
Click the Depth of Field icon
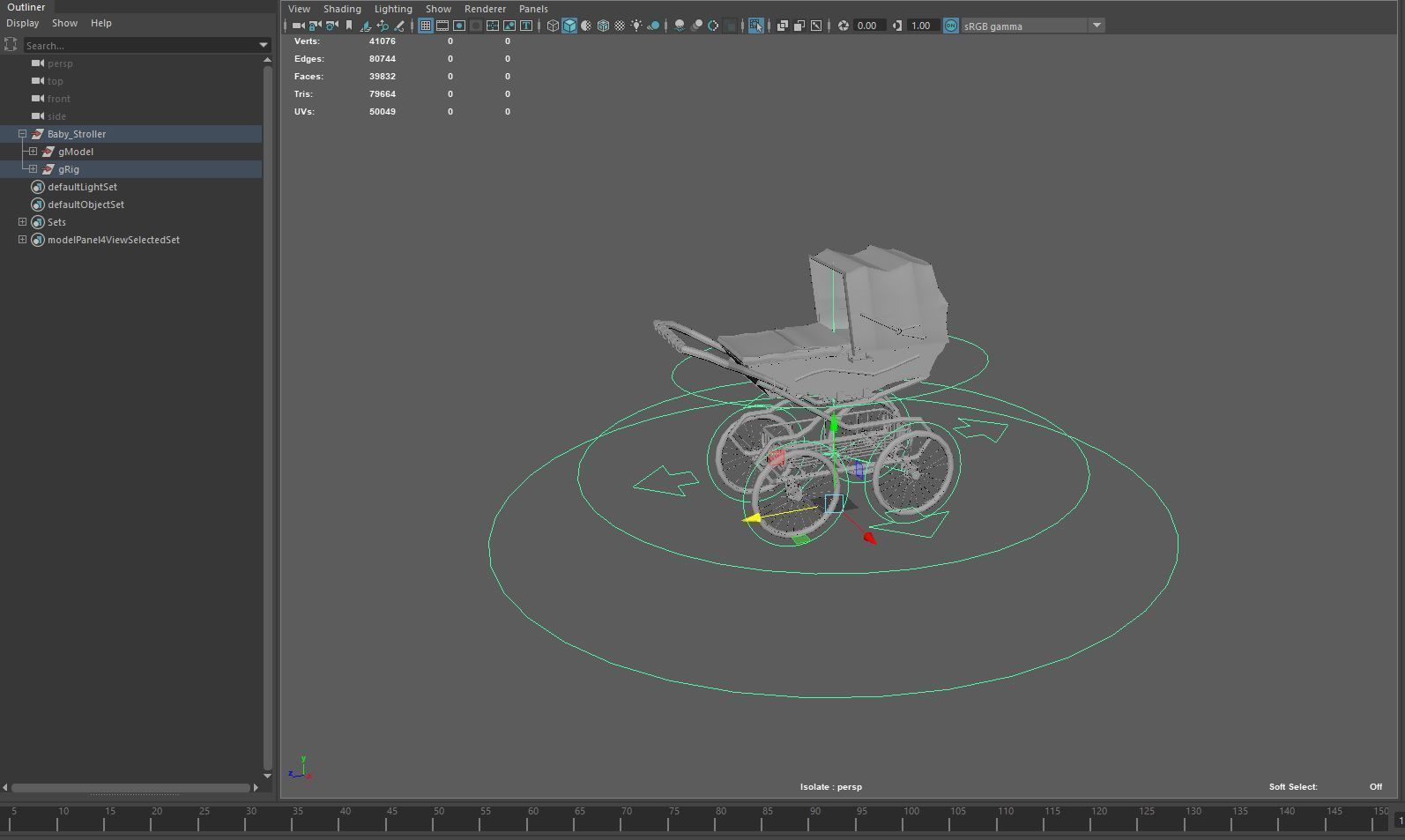[730, 26]
